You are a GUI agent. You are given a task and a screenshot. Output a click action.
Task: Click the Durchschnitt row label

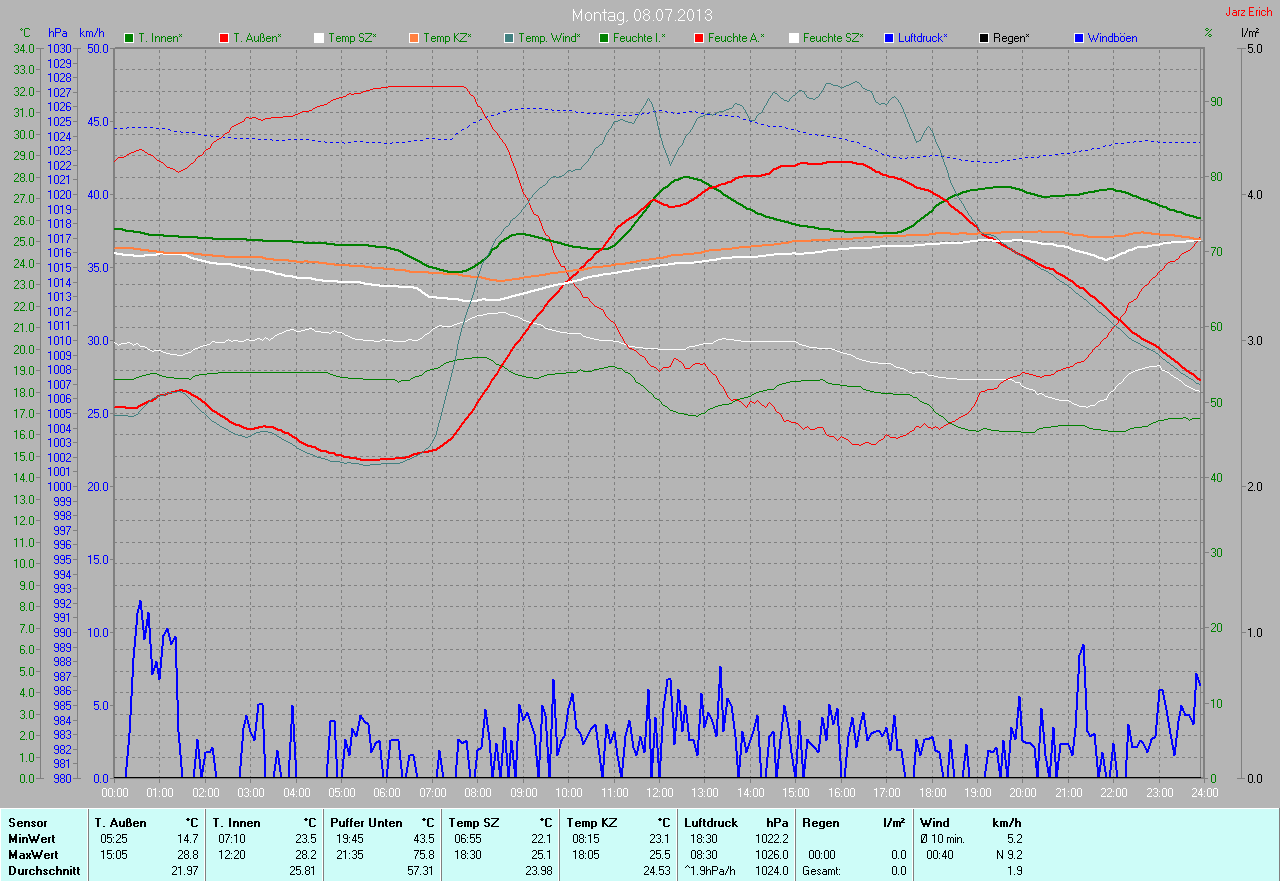coord(43,871)
